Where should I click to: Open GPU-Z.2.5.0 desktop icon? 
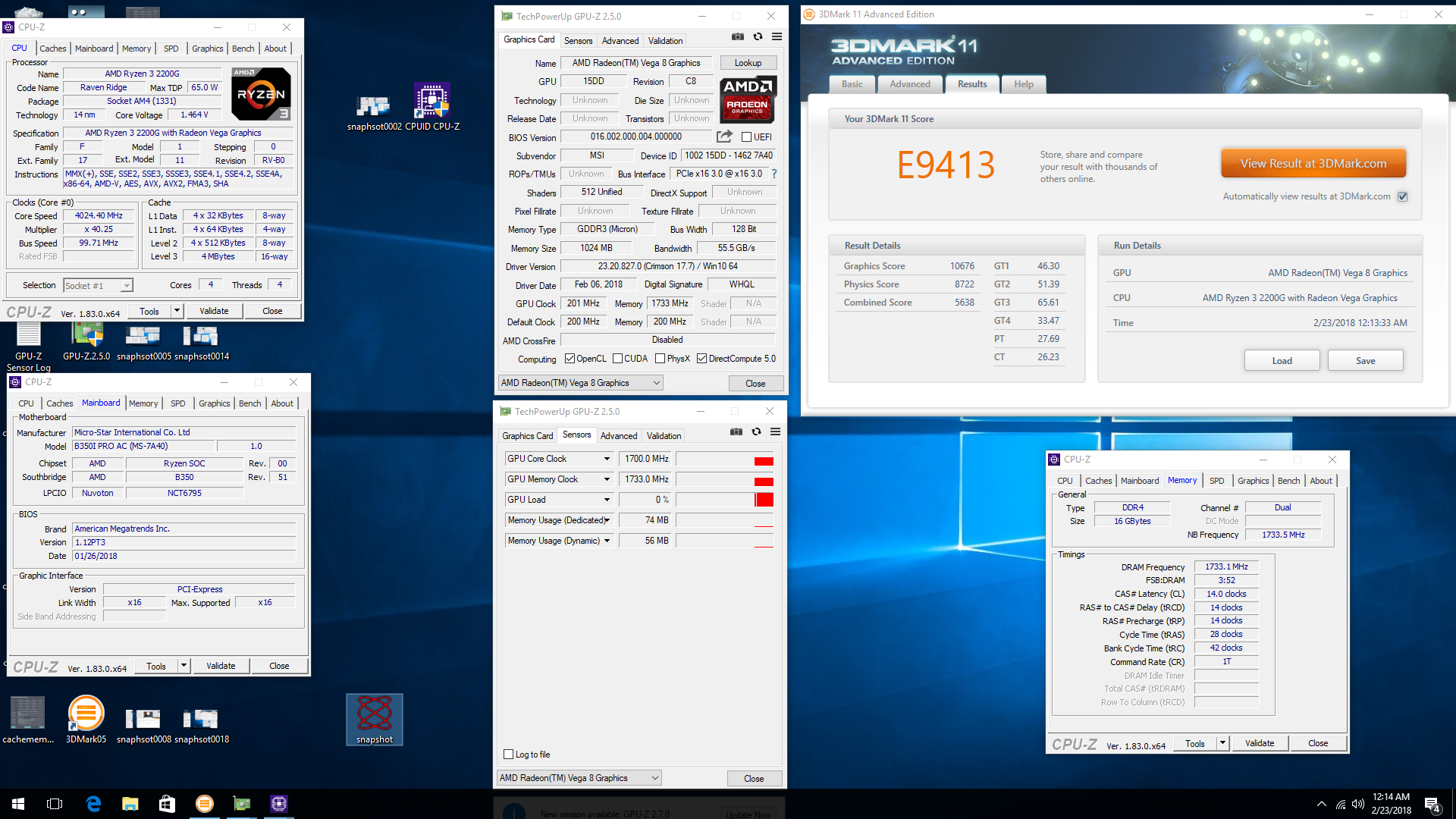click(86, 341)
